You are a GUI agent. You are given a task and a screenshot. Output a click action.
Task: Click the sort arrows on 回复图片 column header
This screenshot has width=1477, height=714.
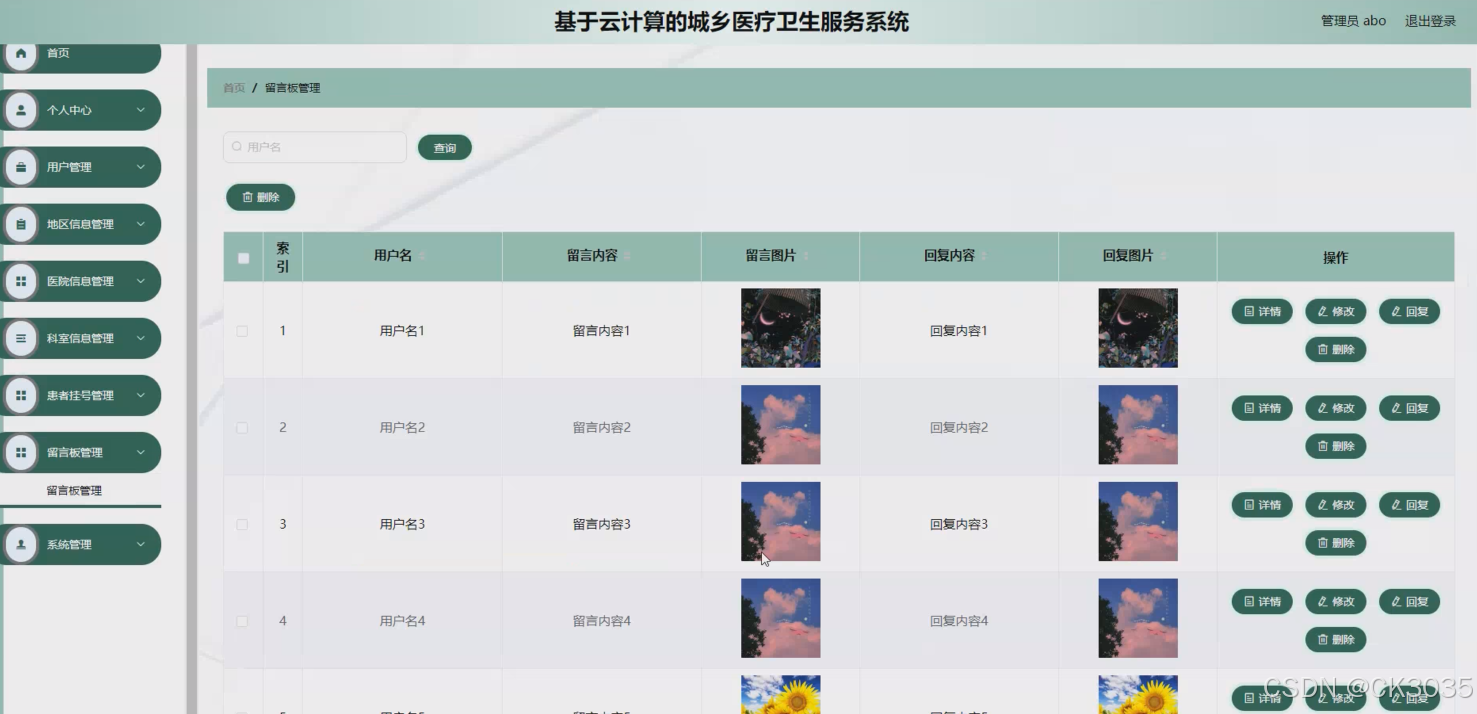coord(1163,256)
